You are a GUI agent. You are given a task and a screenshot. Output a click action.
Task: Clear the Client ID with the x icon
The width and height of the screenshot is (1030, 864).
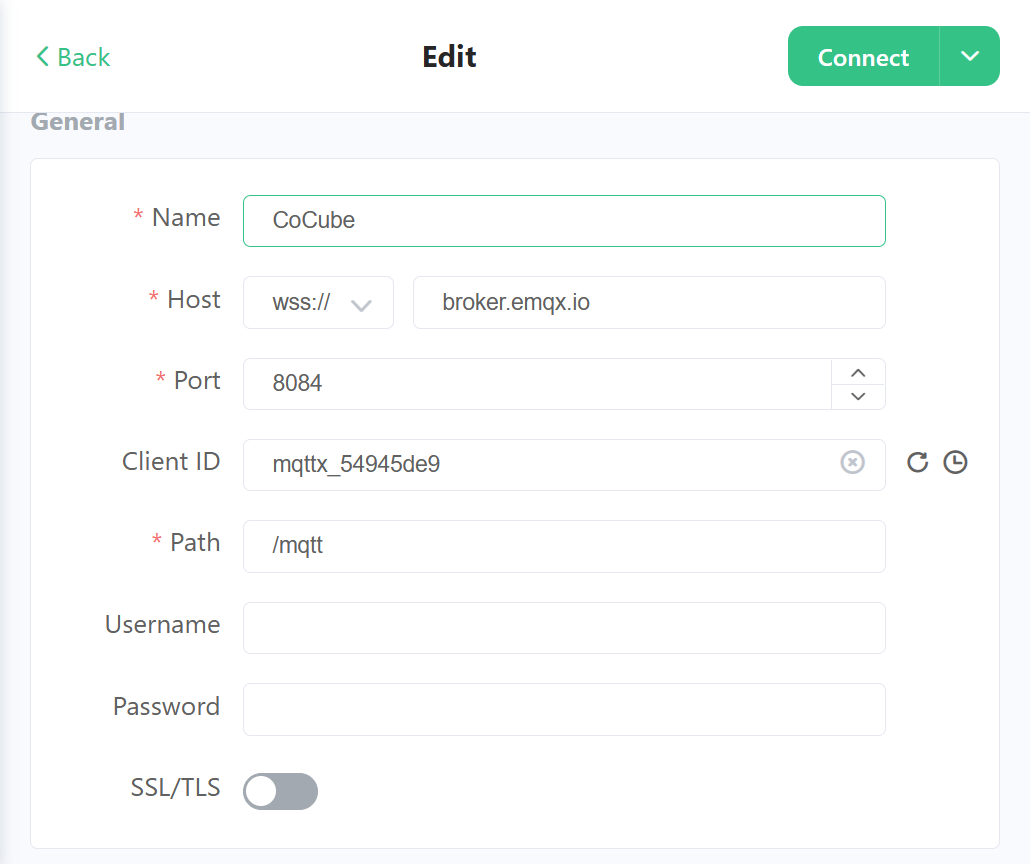(x=852, y=462)
